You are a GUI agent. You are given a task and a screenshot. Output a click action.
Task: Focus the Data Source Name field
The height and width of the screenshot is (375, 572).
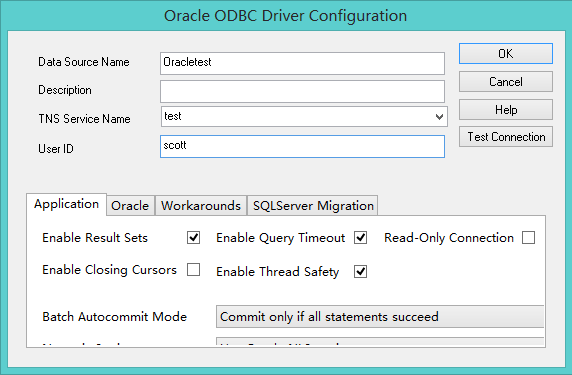[302, 63]
